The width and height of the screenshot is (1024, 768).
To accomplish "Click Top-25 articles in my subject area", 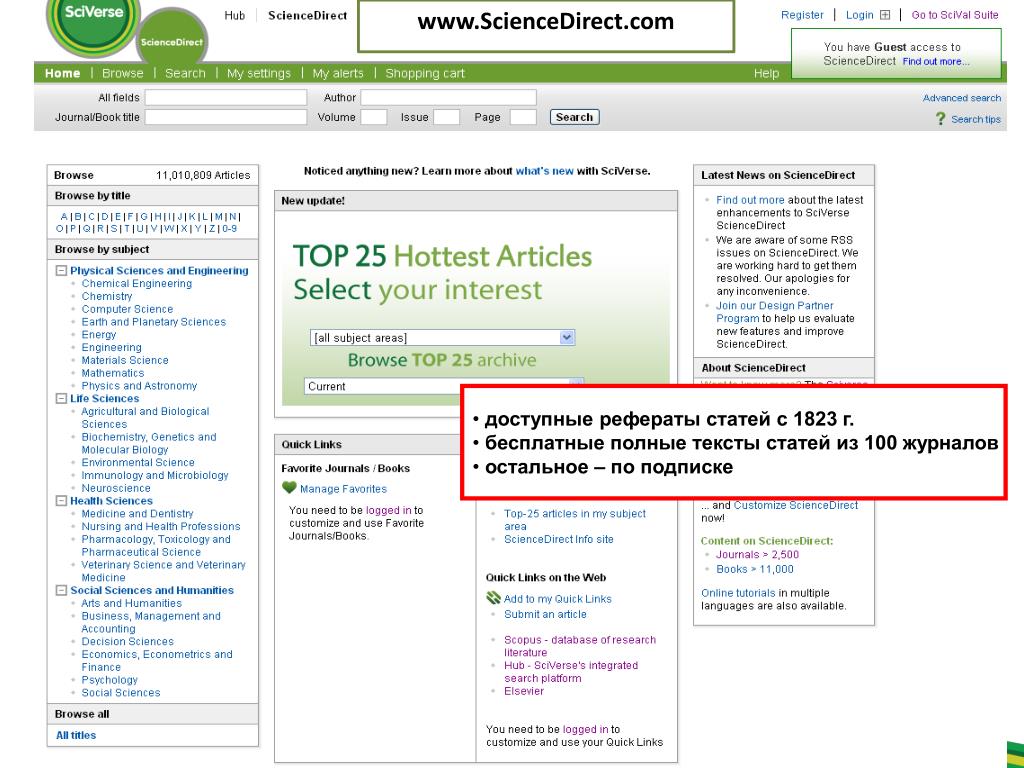I will coord(575,520).
